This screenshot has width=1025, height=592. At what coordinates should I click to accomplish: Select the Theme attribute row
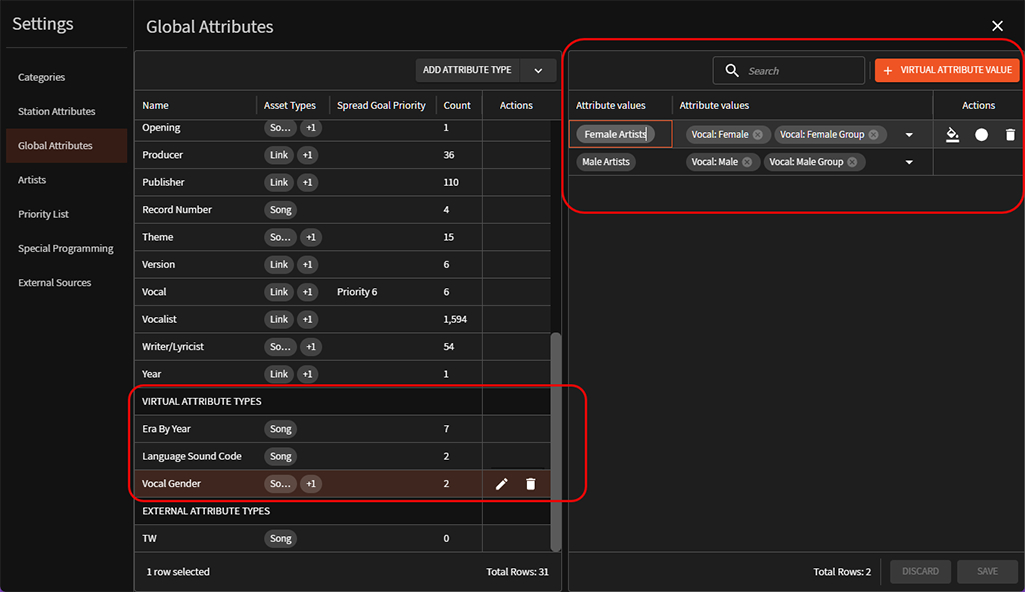[343, 237]
